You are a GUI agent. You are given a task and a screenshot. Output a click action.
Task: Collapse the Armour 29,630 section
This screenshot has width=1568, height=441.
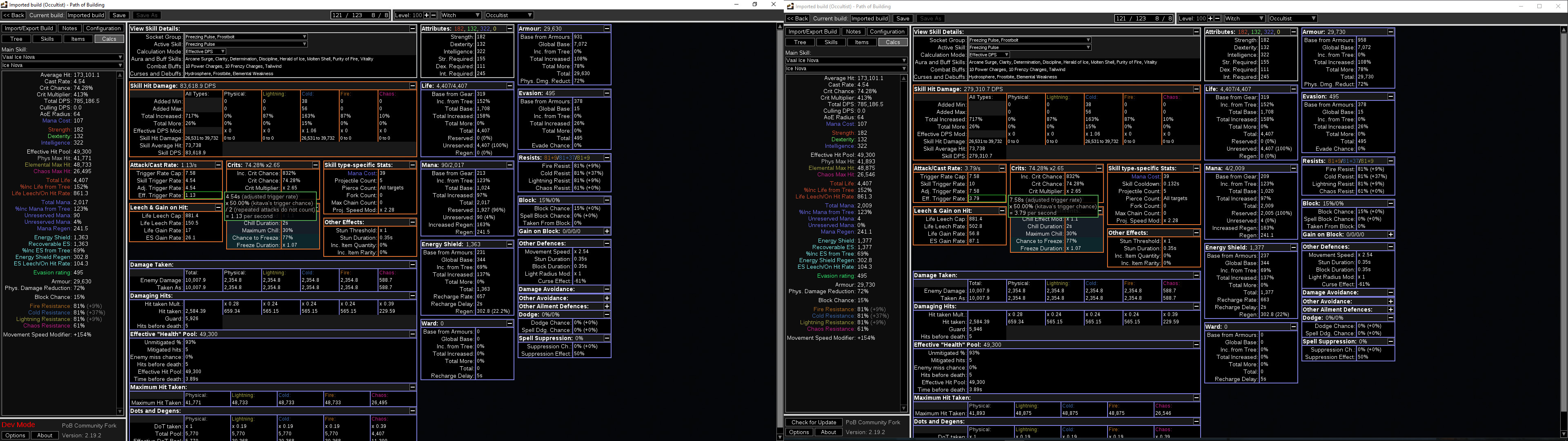tap(607, 29)
